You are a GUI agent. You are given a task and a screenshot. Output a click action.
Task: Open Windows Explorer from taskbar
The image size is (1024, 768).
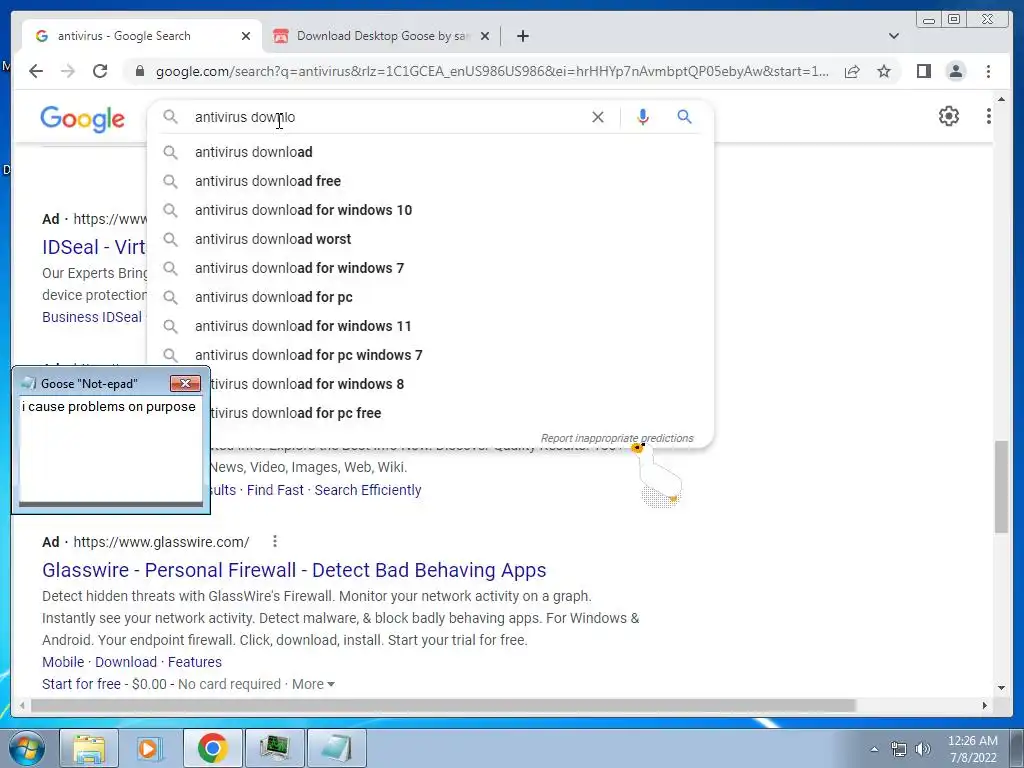click(89, 748)
